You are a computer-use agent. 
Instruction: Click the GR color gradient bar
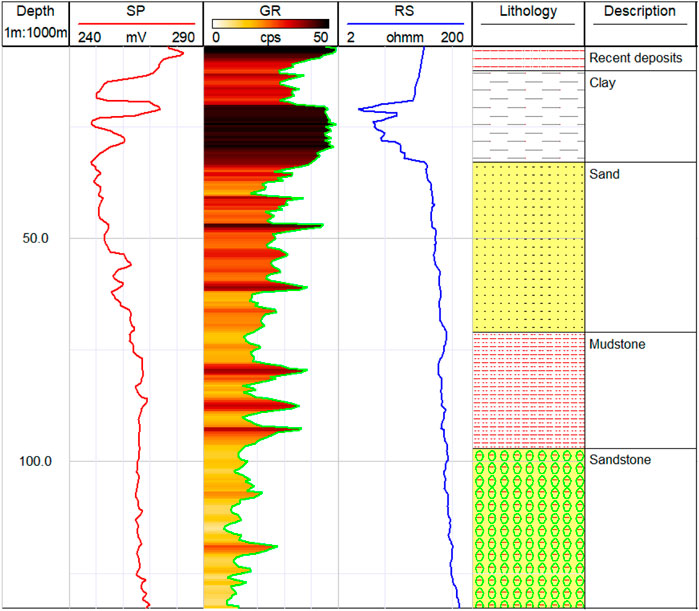(271, 24)
